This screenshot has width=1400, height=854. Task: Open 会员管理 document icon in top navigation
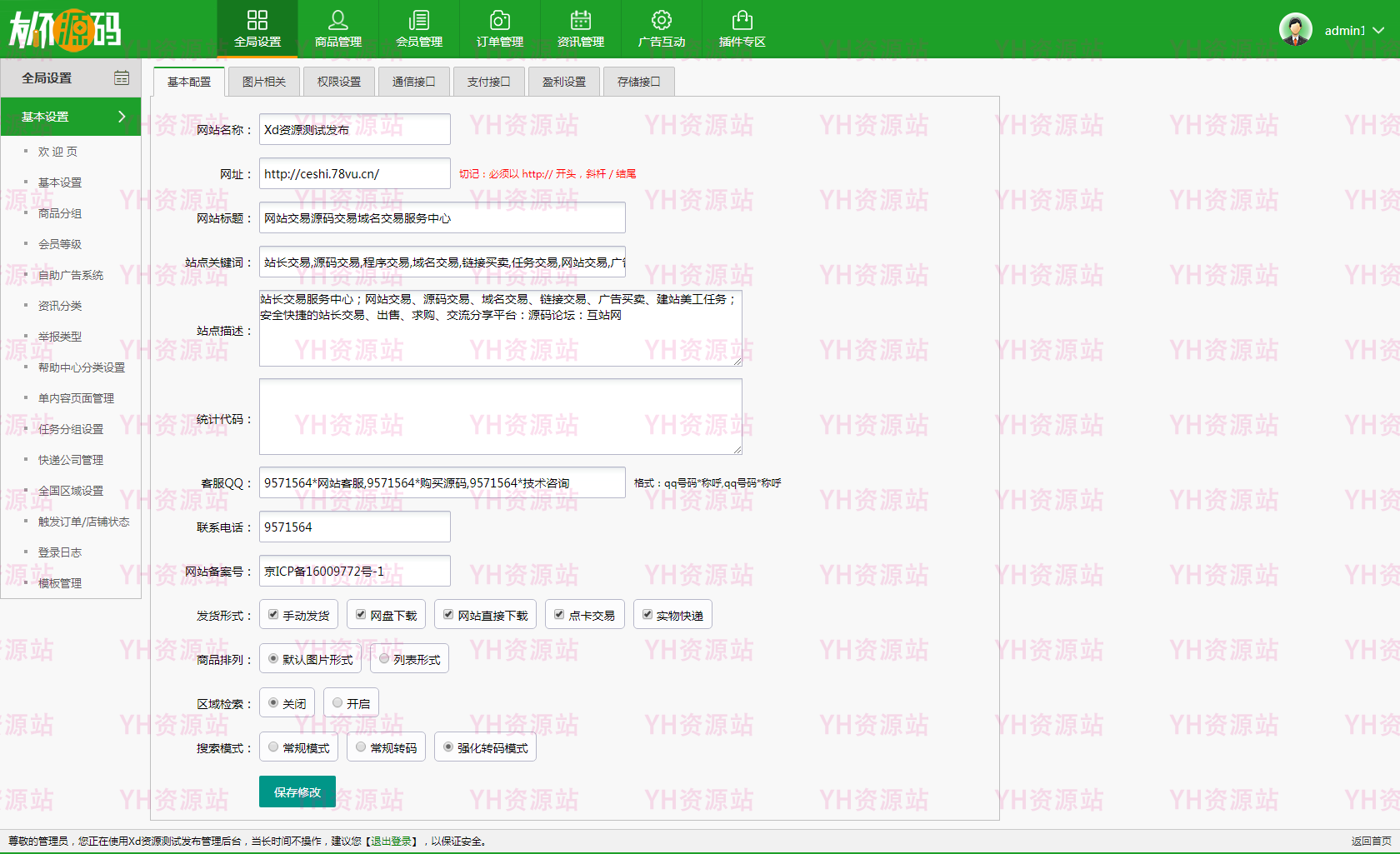419,20
